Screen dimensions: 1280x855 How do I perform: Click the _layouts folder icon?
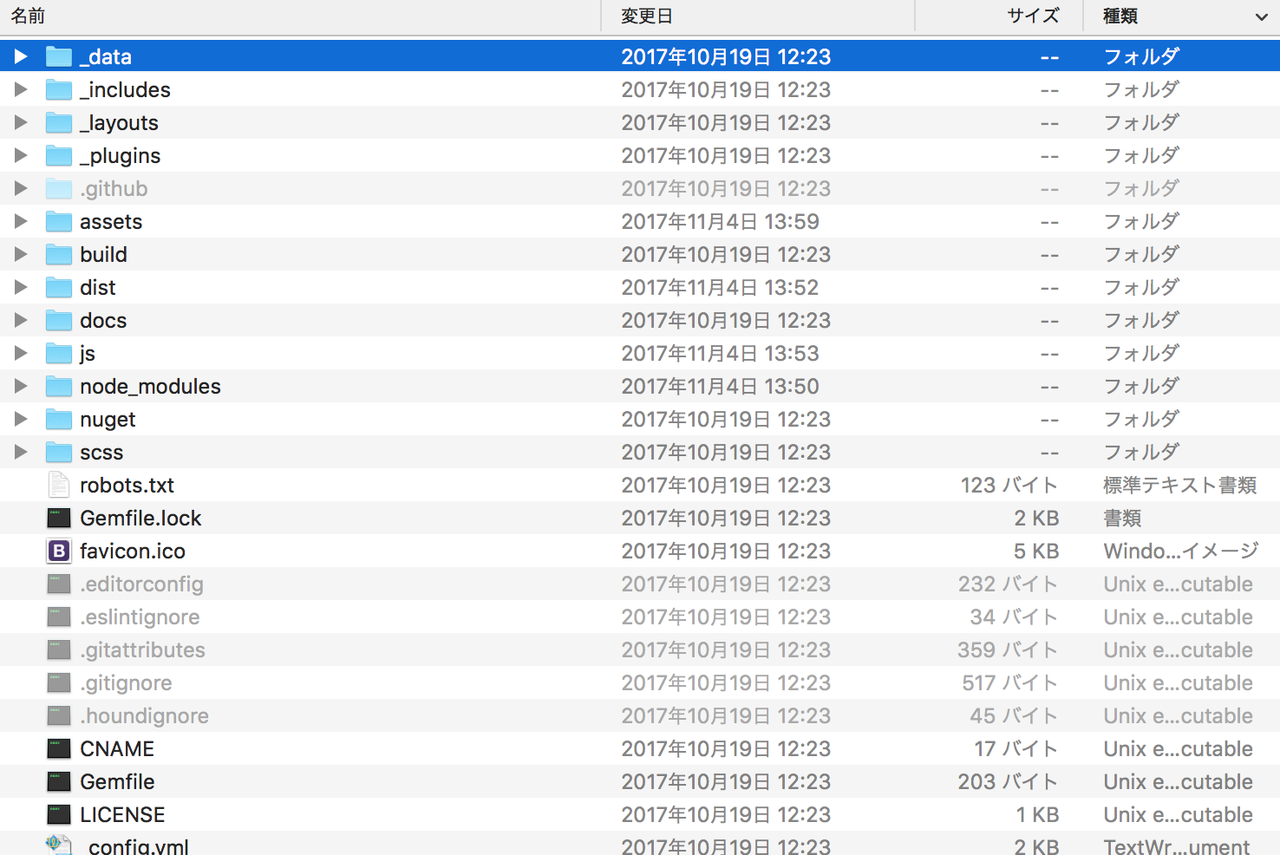click(x=59, y=123)
